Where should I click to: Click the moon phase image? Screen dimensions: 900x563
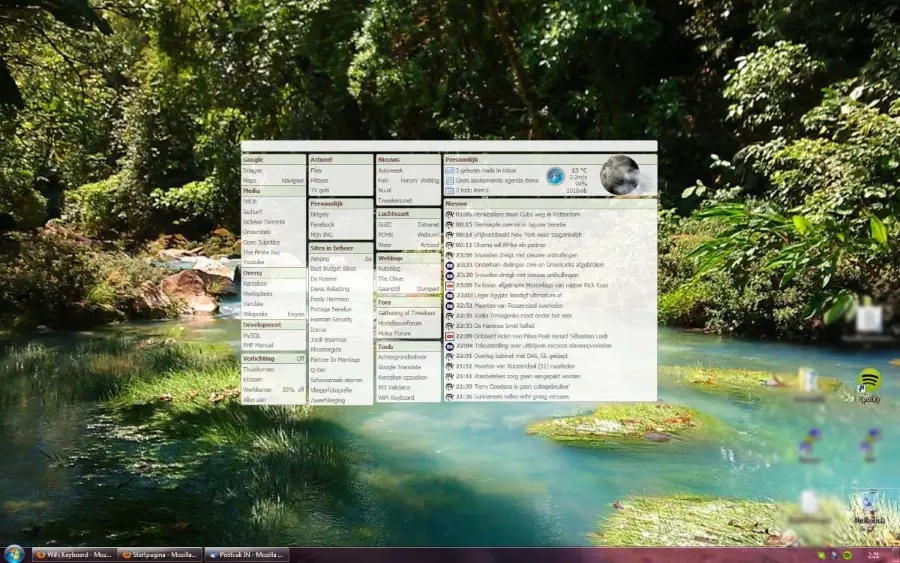click(x=620, y=175)
